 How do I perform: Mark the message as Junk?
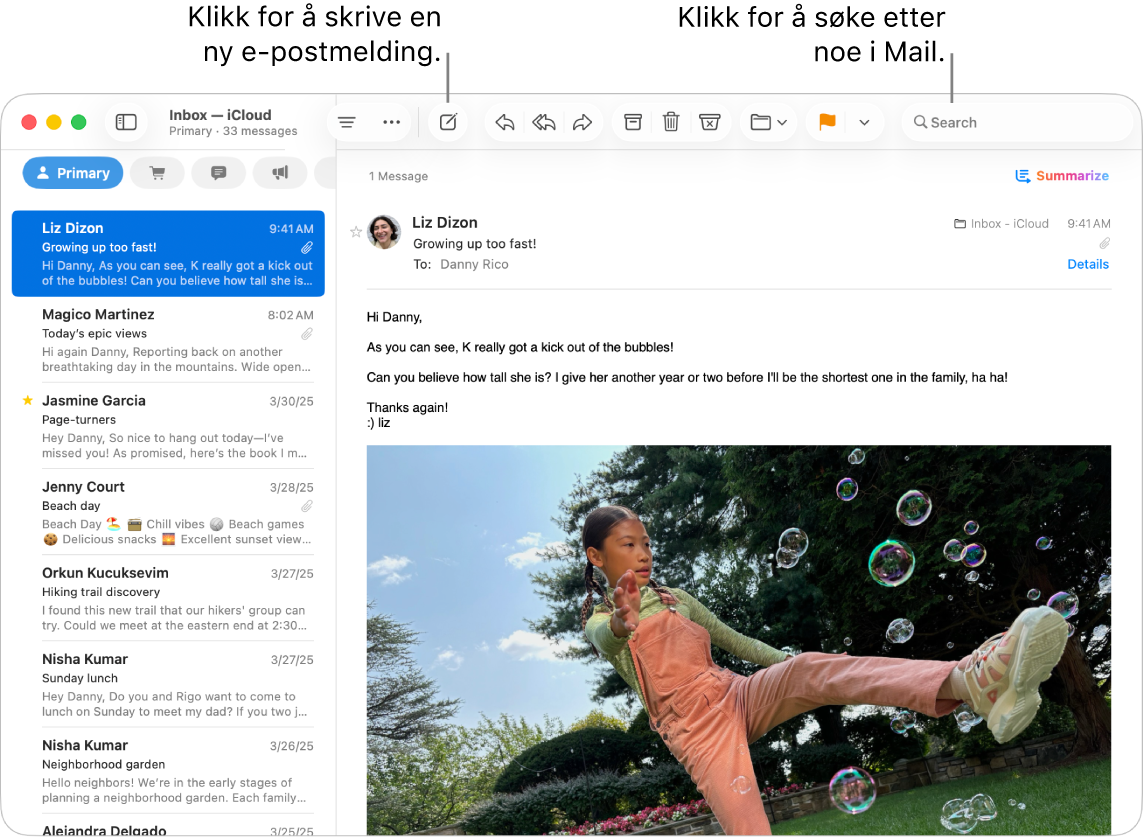pos(710,121)
